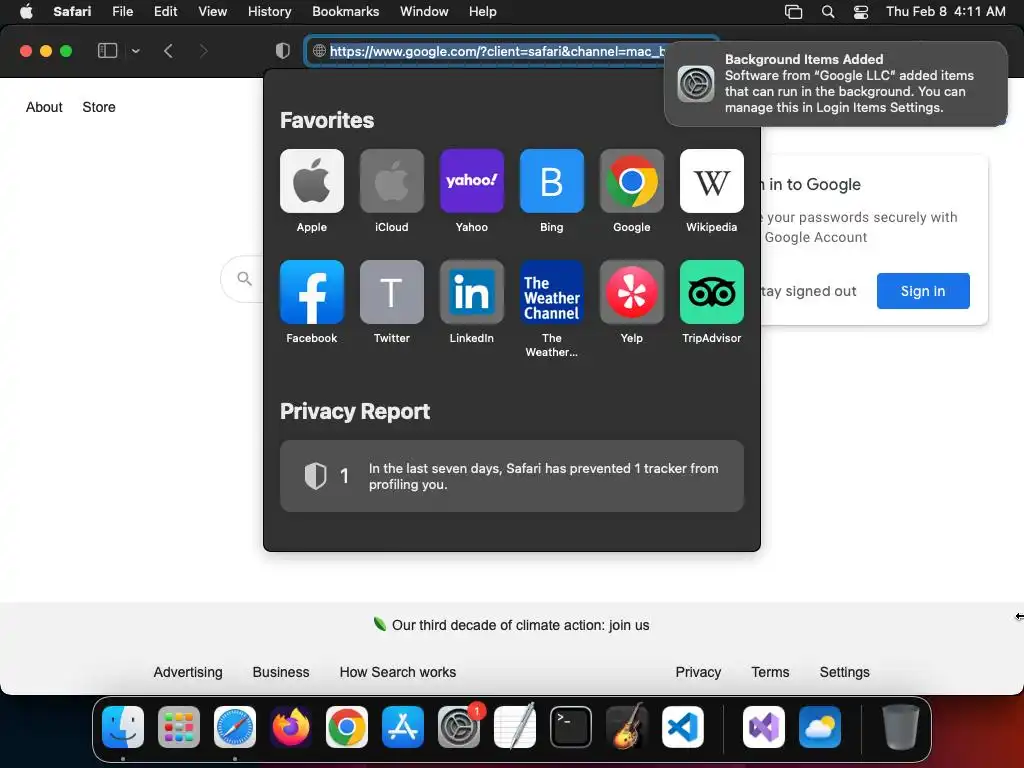
Task: Open Visual Studio Code from the Dock
Action: pyautogui.click(x=682, y=727)
